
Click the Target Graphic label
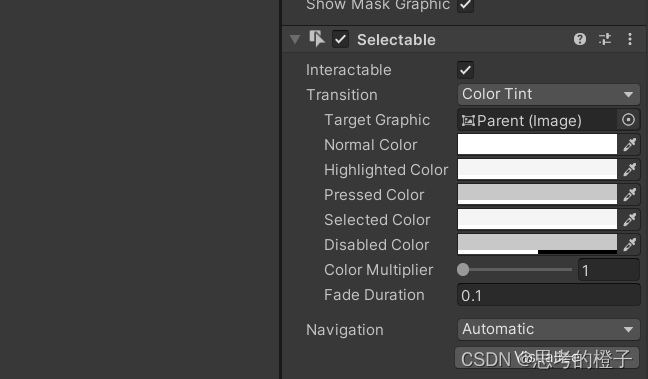pos(377,120)
